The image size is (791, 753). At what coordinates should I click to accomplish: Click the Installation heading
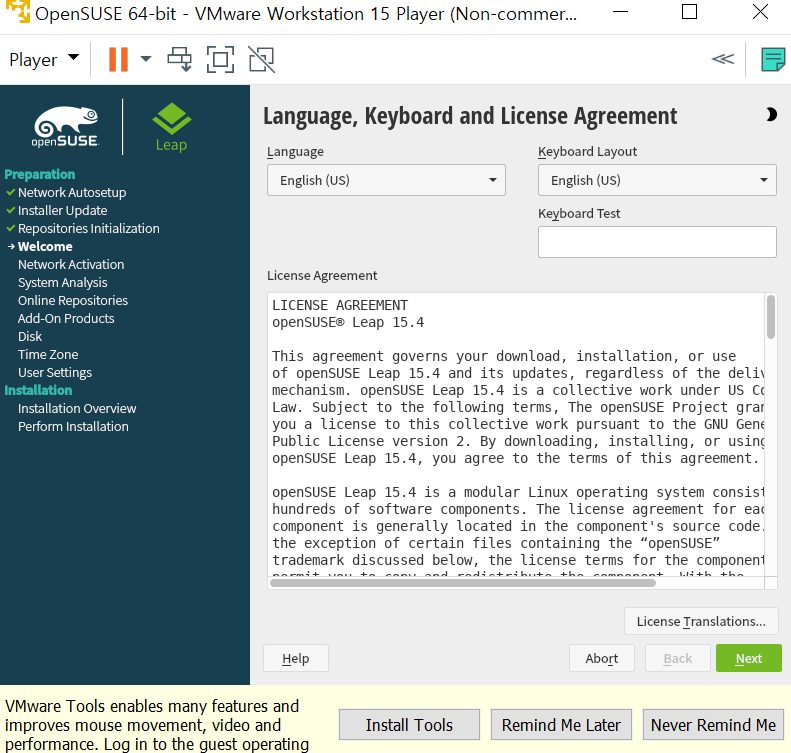point(38,390)
